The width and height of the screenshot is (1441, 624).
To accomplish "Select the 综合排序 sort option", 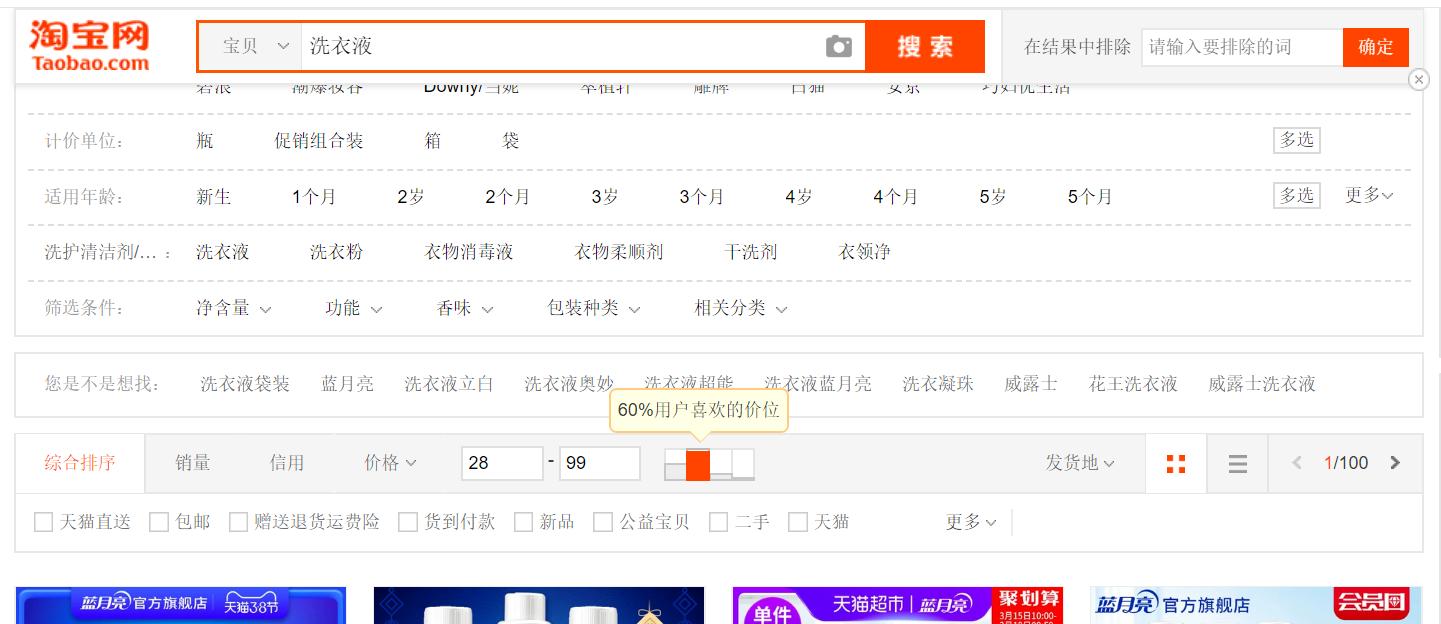I will 79,463.
